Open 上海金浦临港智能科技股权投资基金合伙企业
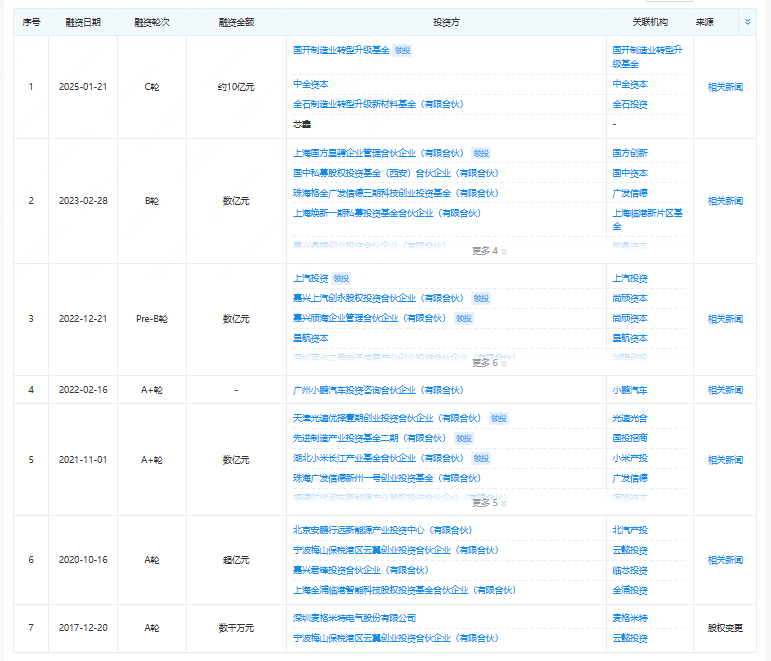This screenshot has height=661, width=771. coord(404,590)
